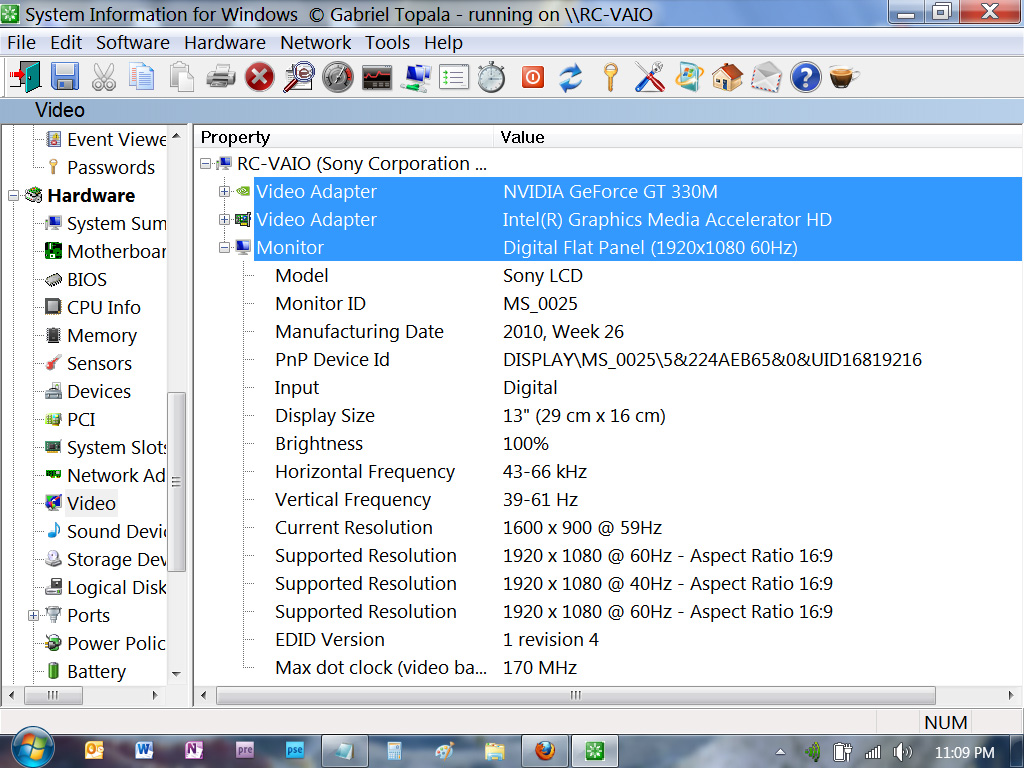Screen dimensions: 1024x768
Task: Click the Exit door icon in the toolbar
Action: point(25,77)
